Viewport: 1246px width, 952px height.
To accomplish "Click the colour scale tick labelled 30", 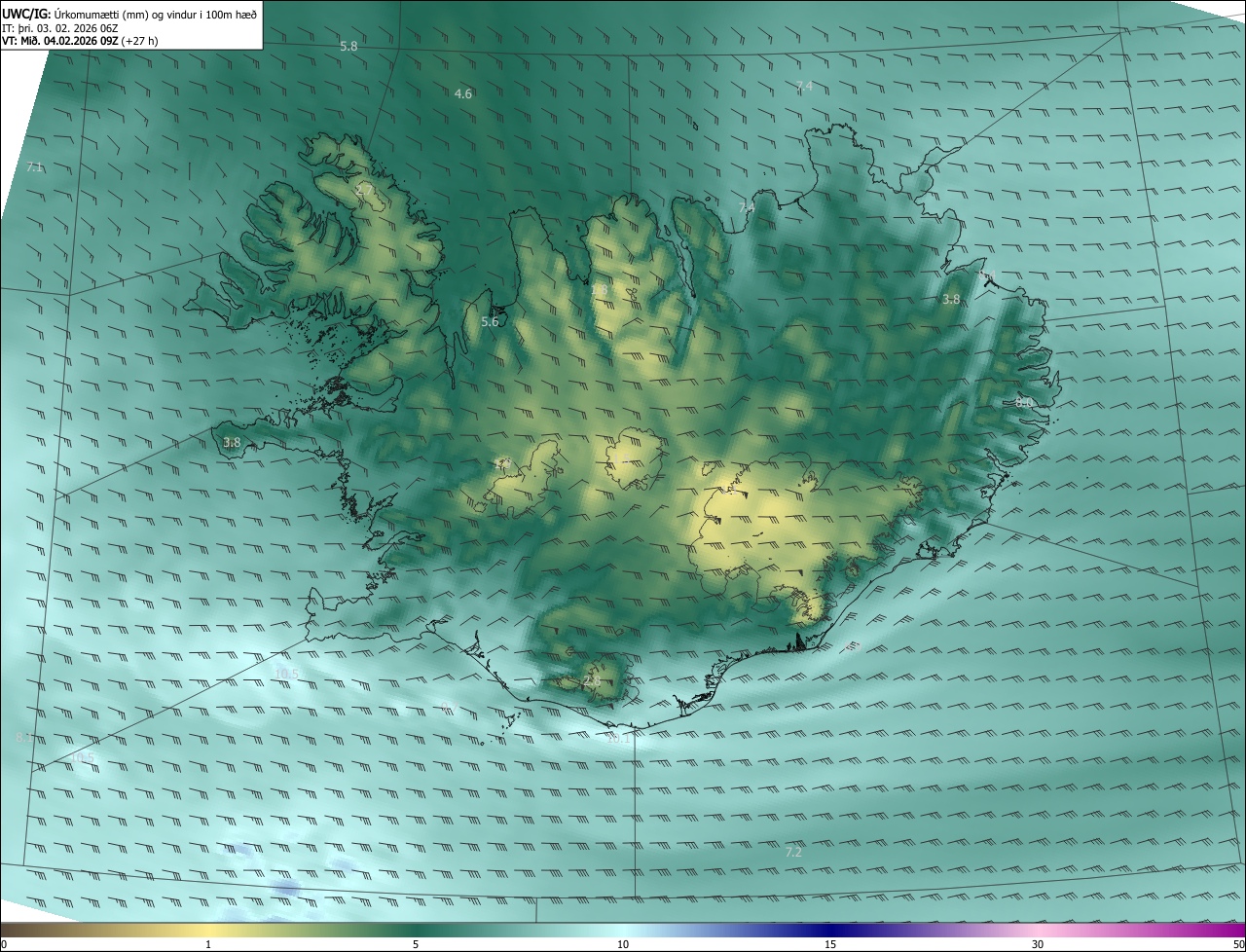I will point(1038,944).
